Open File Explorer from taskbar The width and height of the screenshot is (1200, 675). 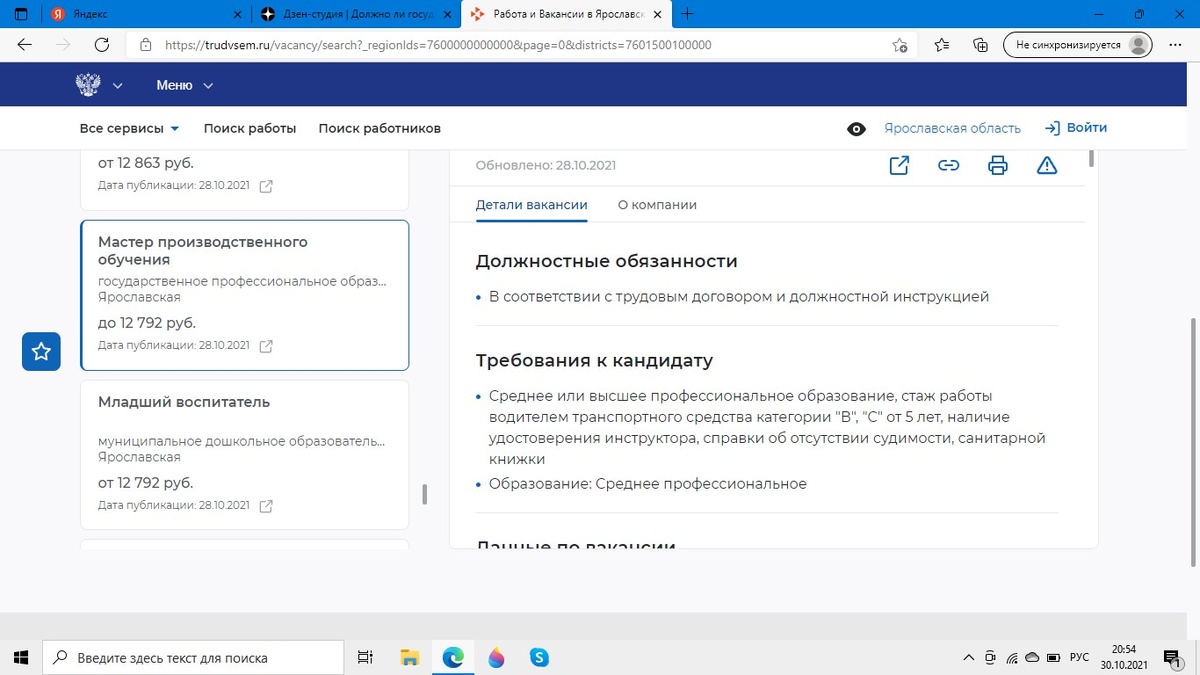click(x=409, y=657)
